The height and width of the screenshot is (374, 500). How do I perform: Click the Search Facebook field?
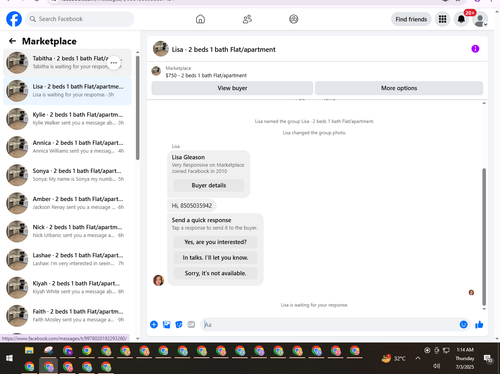tap(80, 19)
